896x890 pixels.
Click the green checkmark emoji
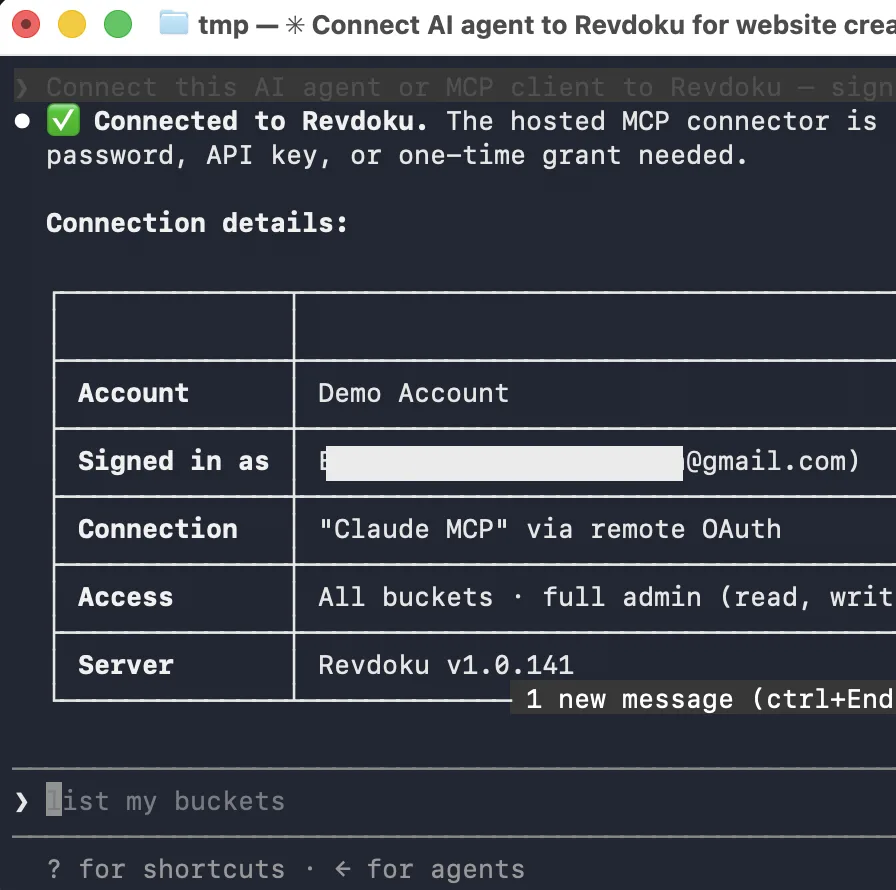coord(63,121)
